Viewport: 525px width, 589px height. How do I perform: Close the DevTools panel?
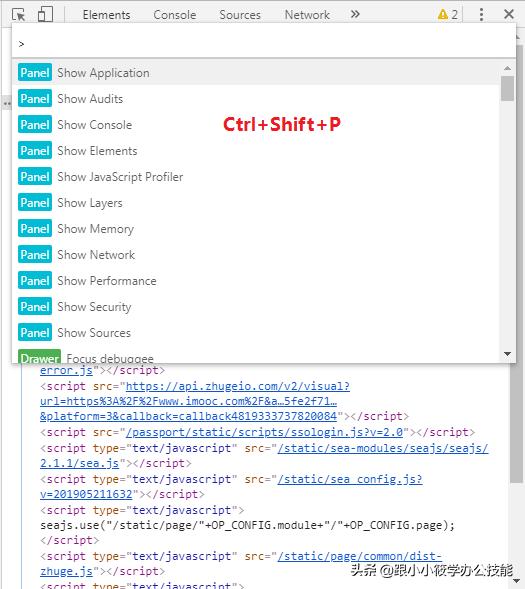click(508, 14)
